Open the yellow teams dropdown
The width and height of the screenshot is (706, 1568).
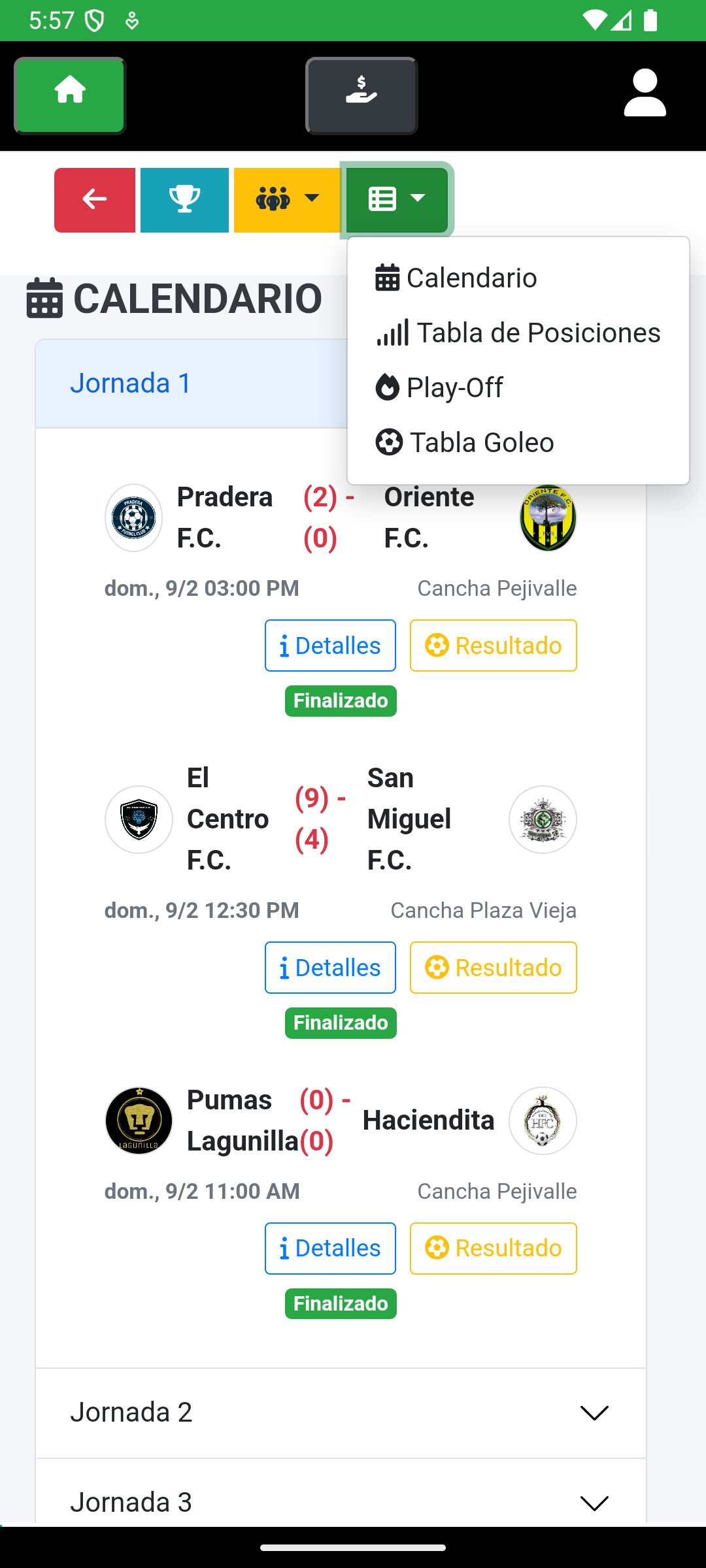pos(287,200)
